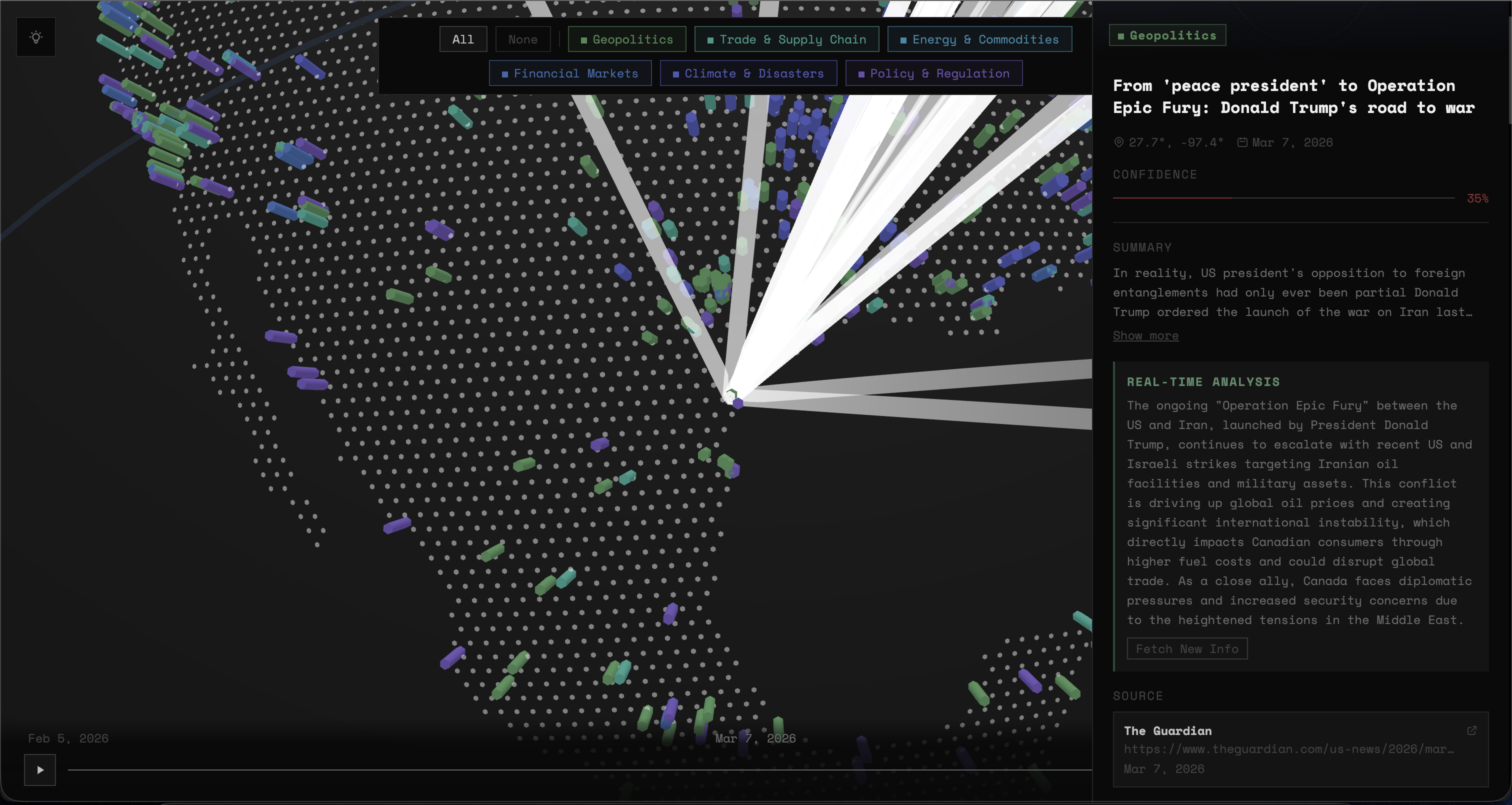Toggle Energy & Commodities filter

click(x=979, y=39)
